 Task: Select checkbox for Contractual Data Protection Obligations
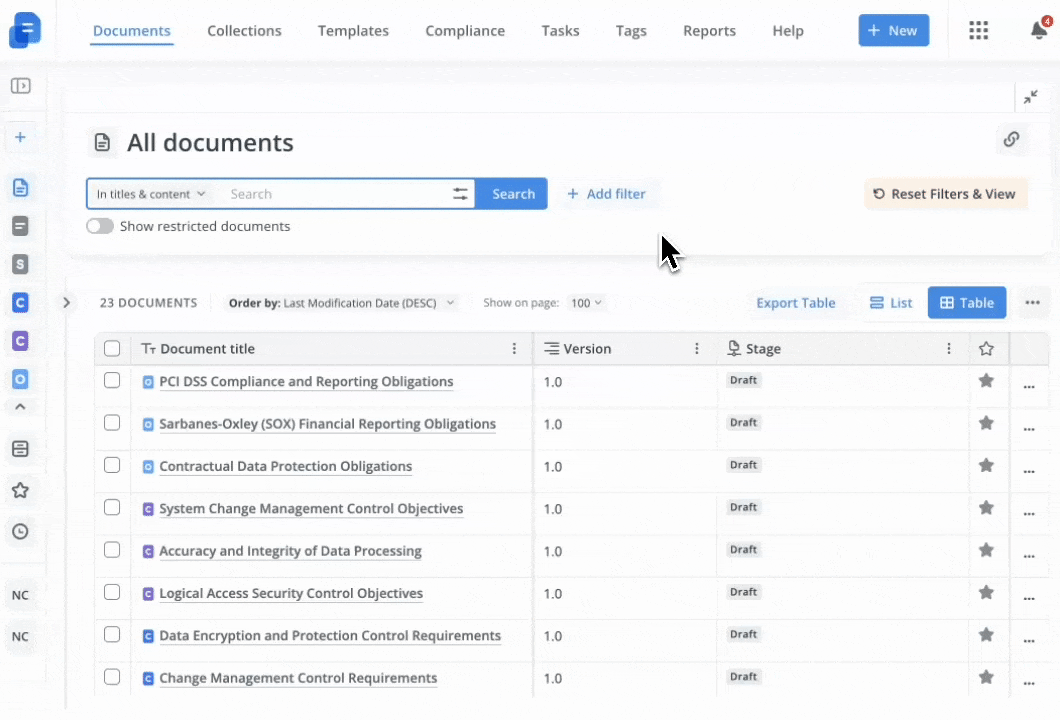(112, 465)
